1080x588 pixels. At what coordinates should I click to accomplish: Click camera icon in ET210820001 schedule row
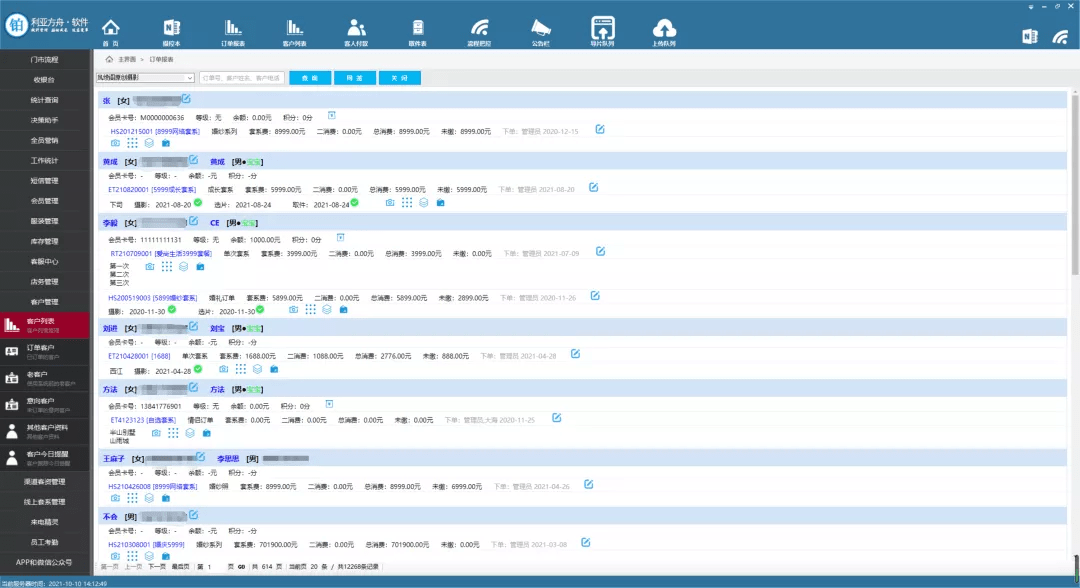tap(390, 202)
